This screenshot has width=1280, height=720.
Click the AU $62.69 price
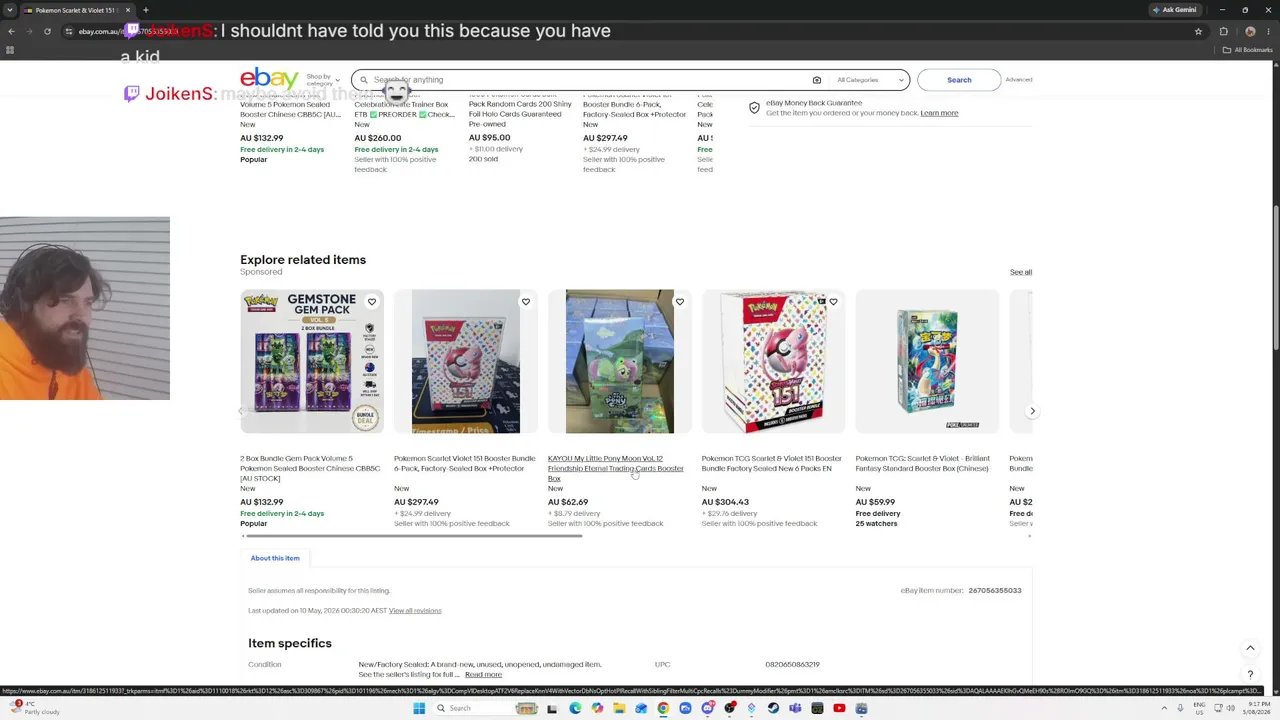(x=568, y=502)
